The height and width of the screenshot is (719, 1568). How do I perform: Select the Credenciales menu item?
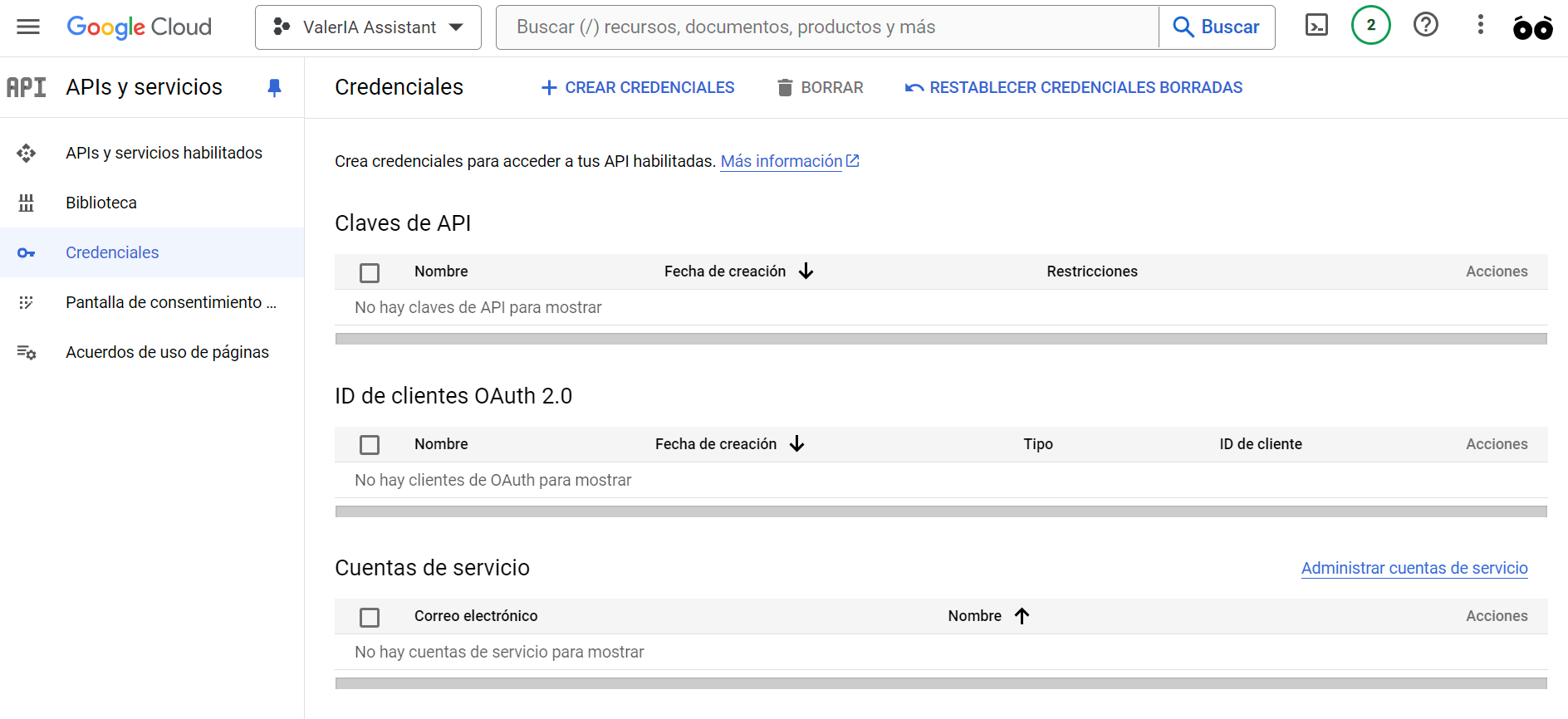click(152, 252)
